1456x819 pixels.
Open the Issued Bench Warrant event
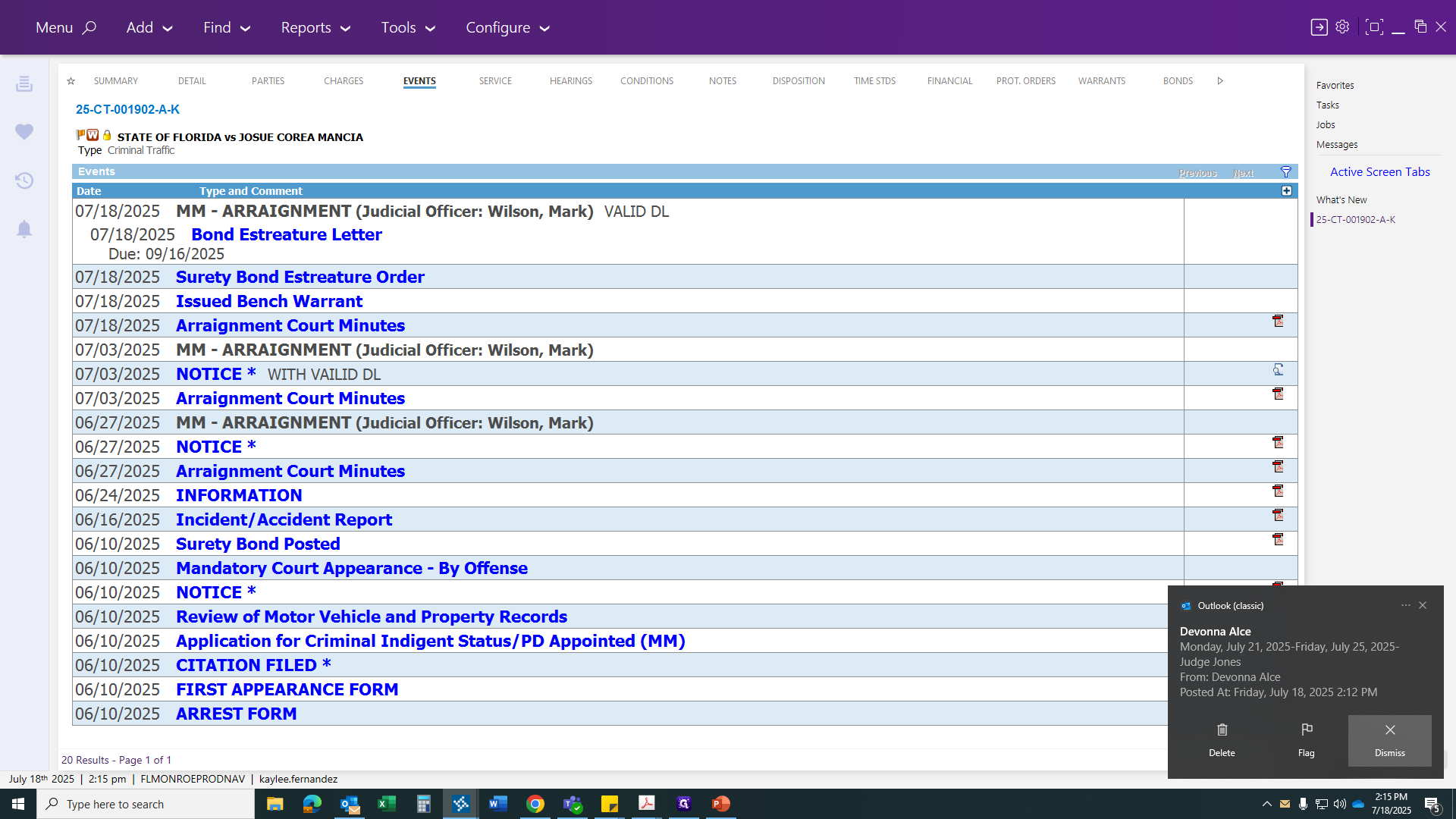point(268,302)
